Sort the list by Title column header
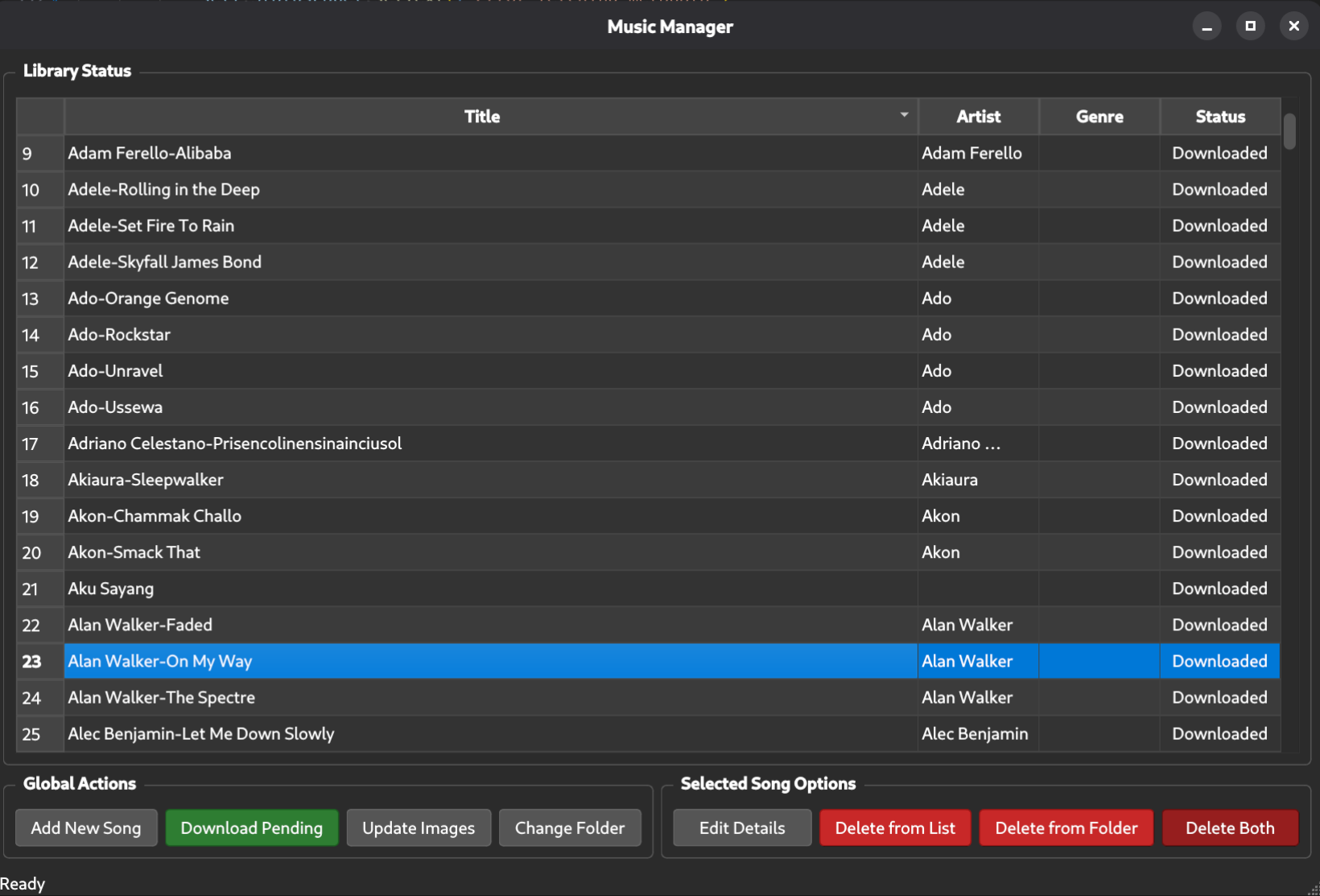Viewport: 1320px width, 896px height. point(481,117)
